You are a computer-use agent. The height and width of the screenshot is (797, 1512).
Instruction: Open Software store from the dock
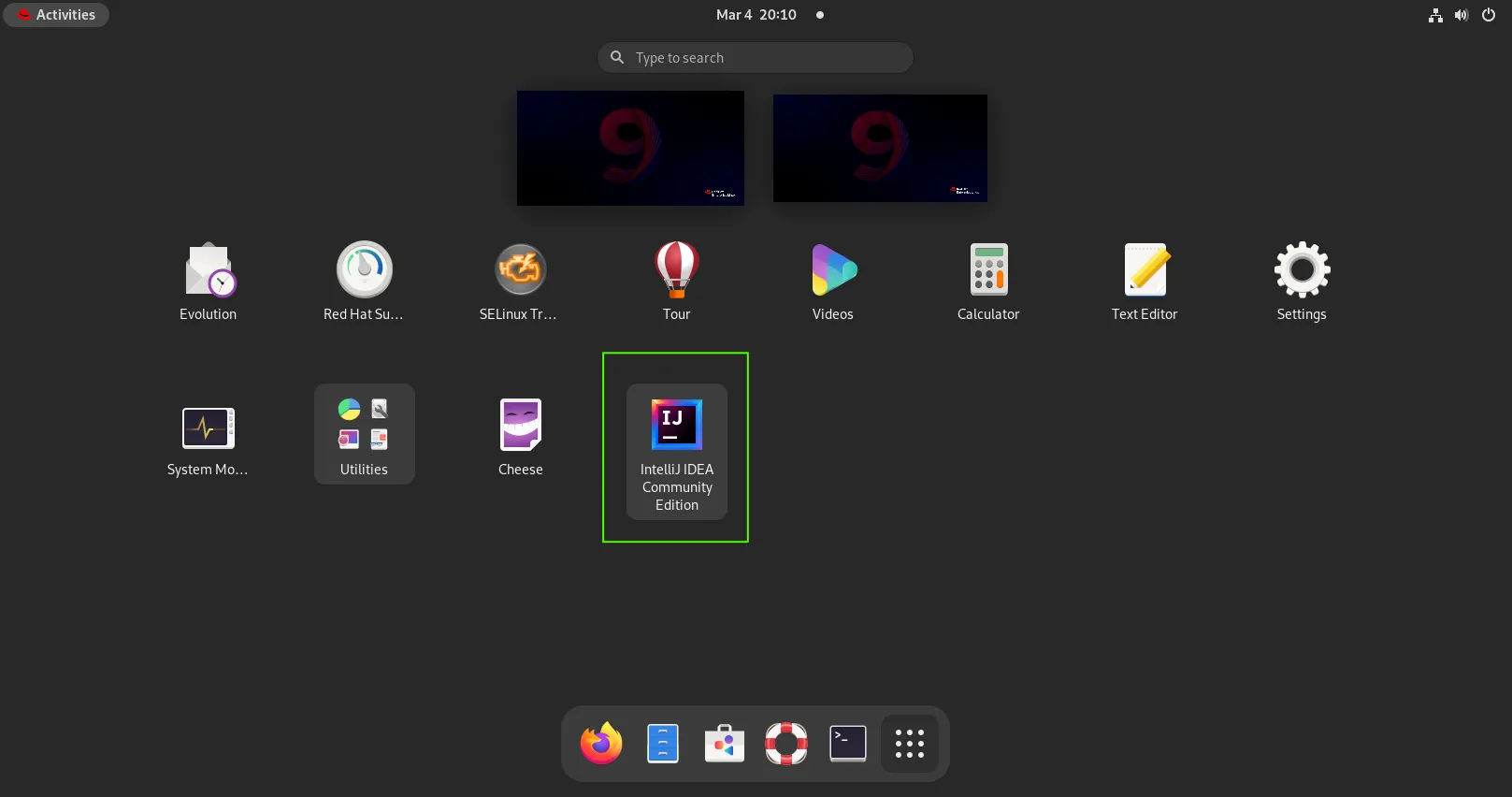coord(725,744)
